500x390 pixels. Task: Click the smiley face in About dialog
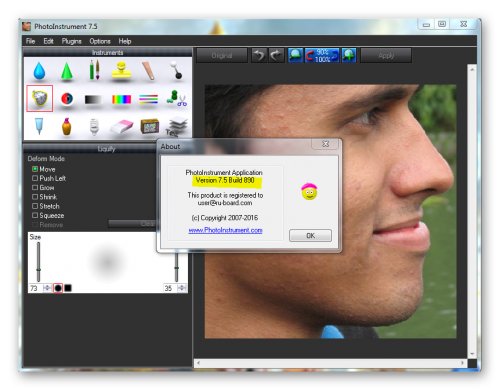tap(309, 191)
